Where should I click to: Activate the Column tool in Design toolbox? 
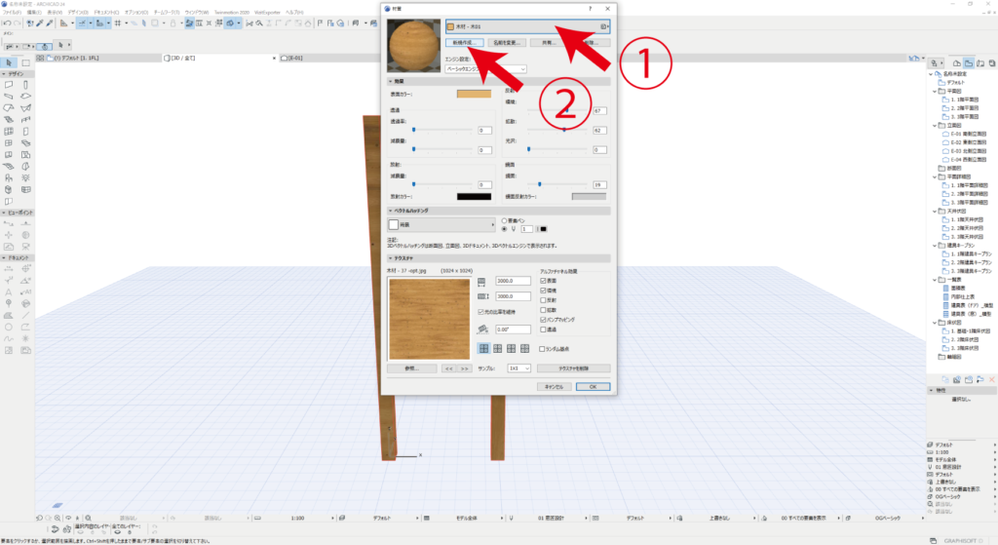pos(26,85)
